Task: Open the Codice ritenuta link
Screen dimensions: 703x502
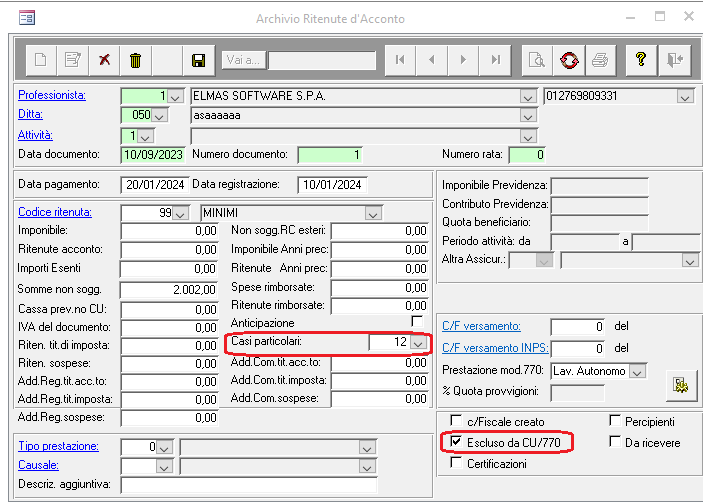Action: click(x=55, y=212)
